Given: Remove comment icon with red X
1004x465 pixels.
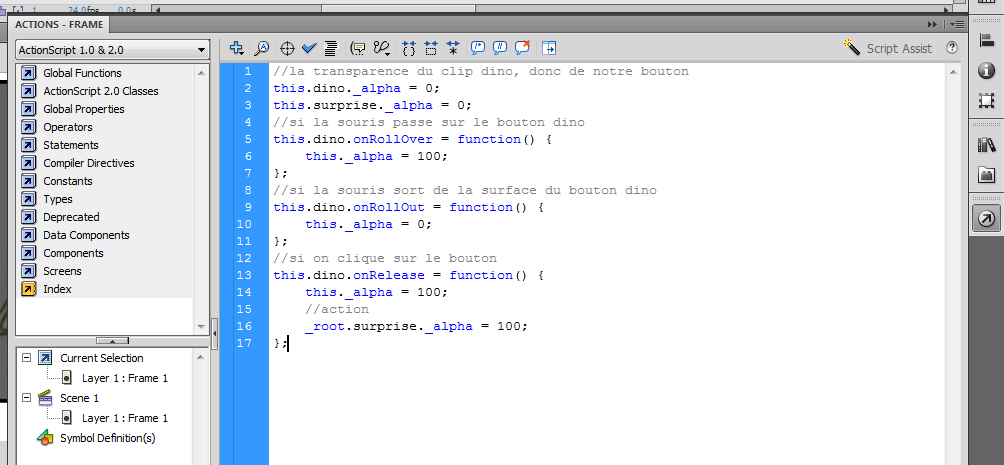Looking at the screenshot, I should pos(522,48).
